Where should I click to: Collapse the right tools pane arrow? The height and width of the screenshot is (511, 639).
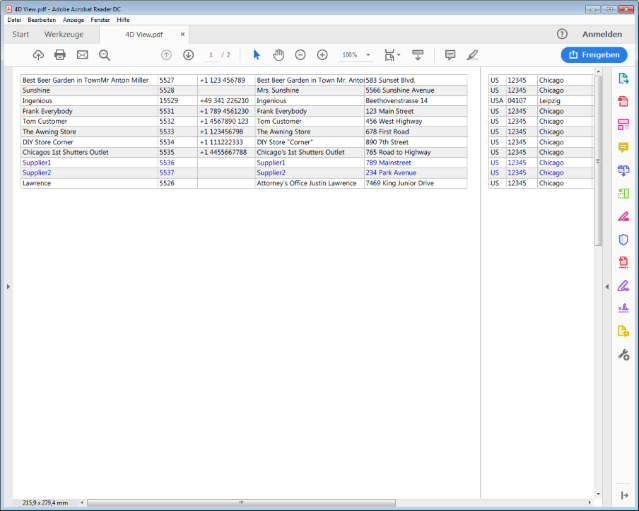[607, 287]
